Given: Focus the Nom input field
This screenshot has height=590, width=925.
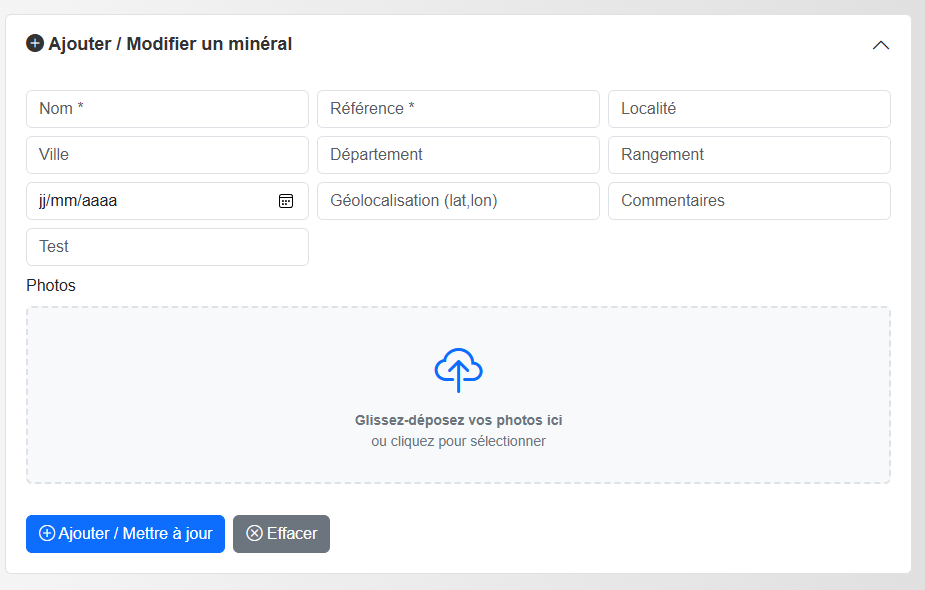Looking at the screenshot, I should [x=167, y=109].
